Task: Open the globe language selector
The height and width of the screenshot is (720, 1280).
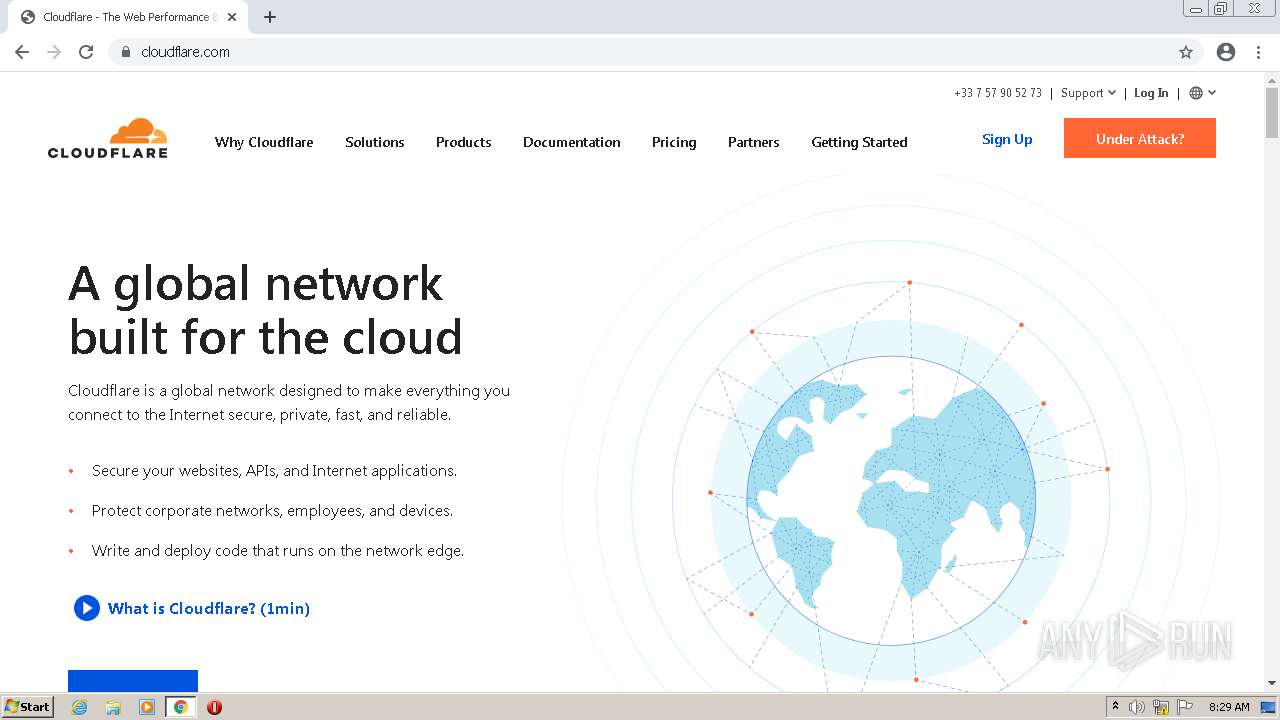Action: click(x=1202, y=93)
